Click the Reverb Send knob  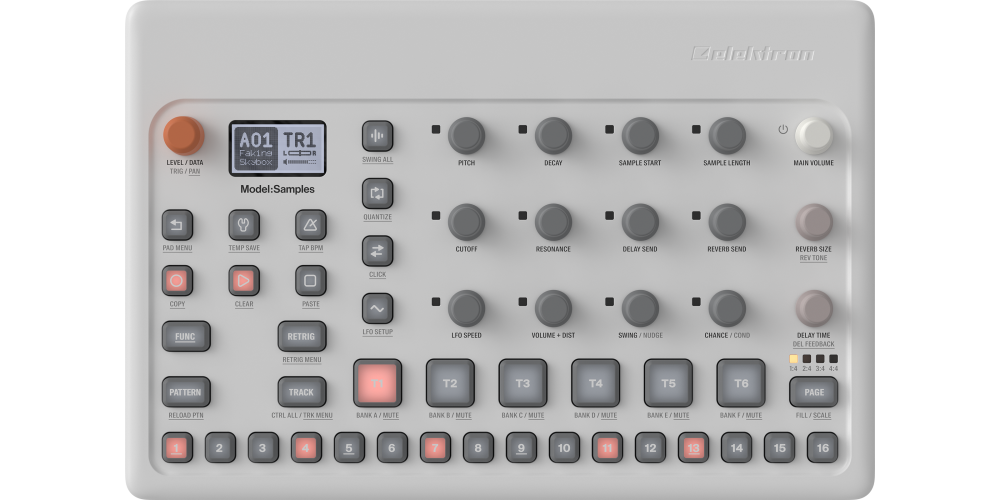tap(726, 222)
